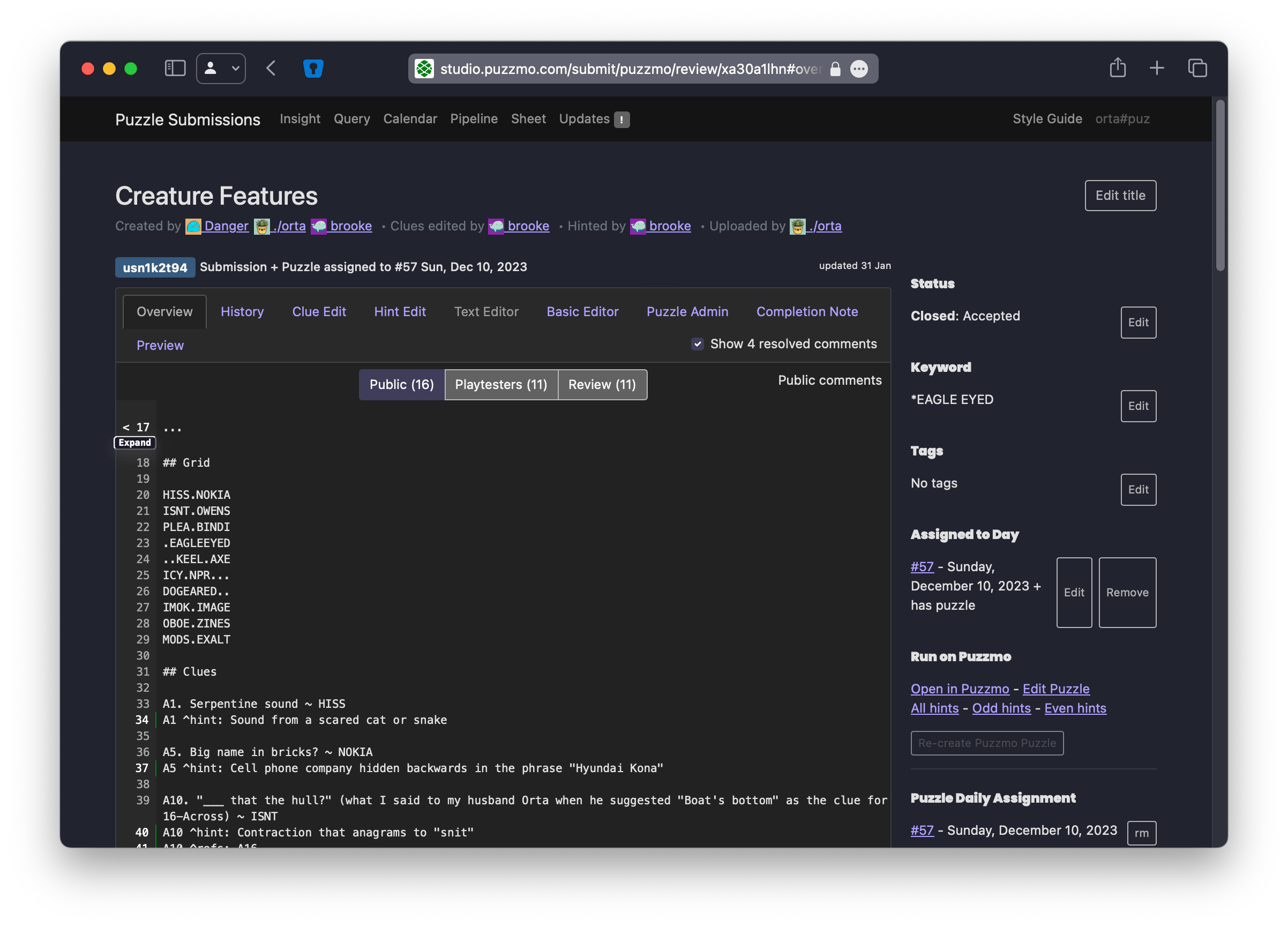Click the Updates alert badge icon

[x=622, y=119]
